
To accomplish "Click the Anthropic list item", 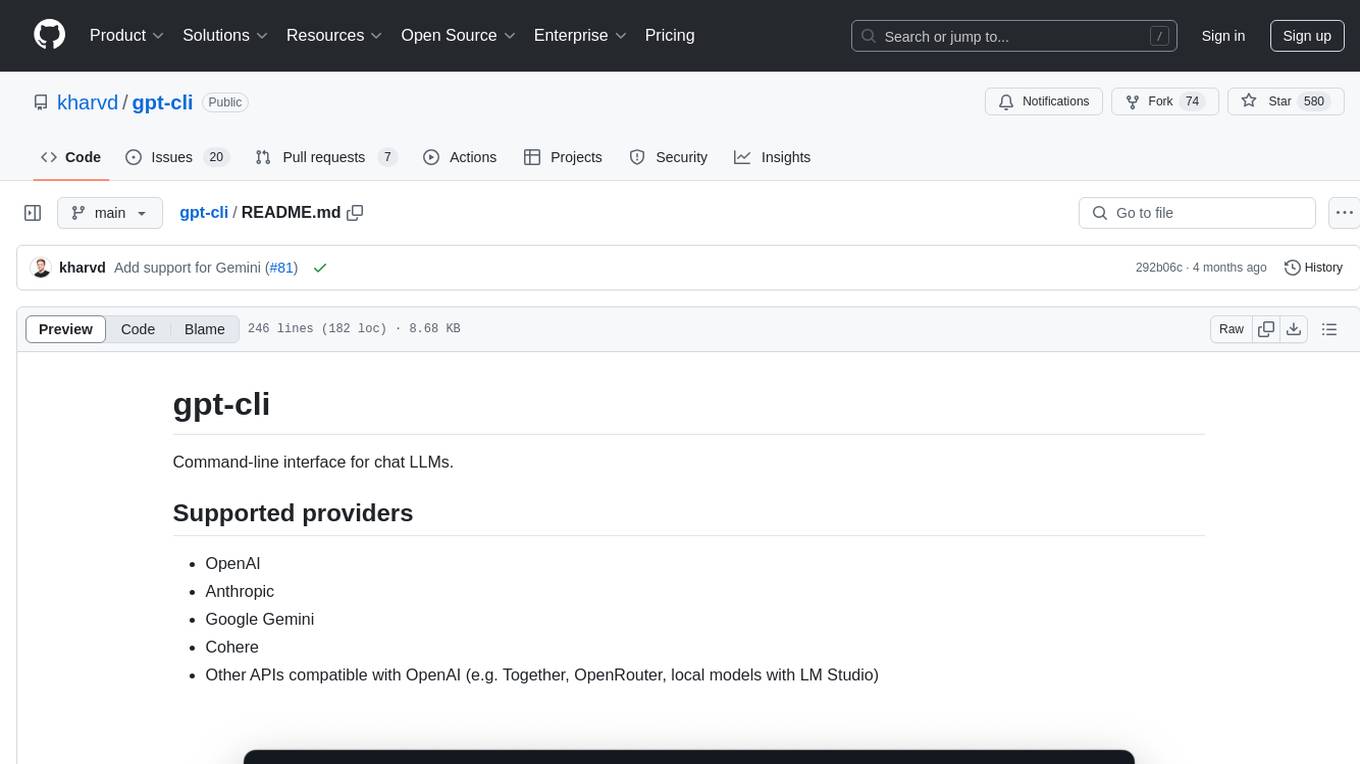I will [x=239, y=591].
